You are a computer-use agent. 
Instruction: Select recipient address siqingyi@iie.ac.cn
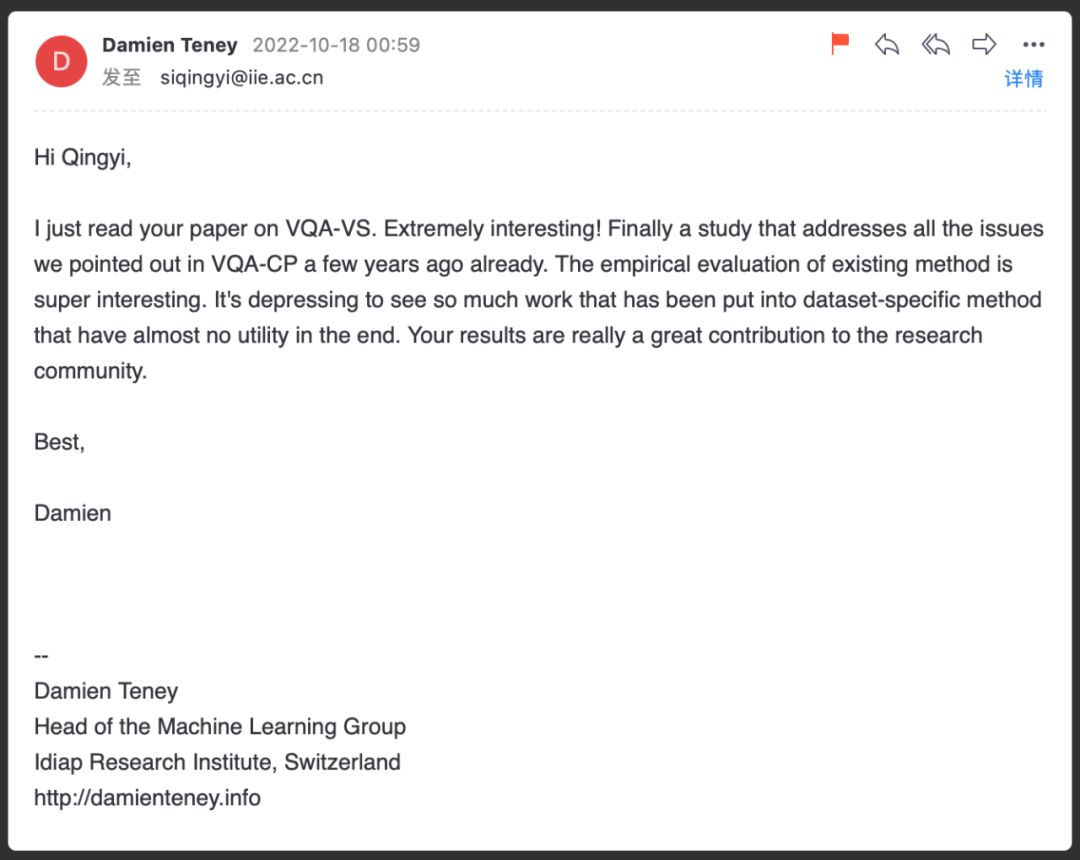pos(242,77)
